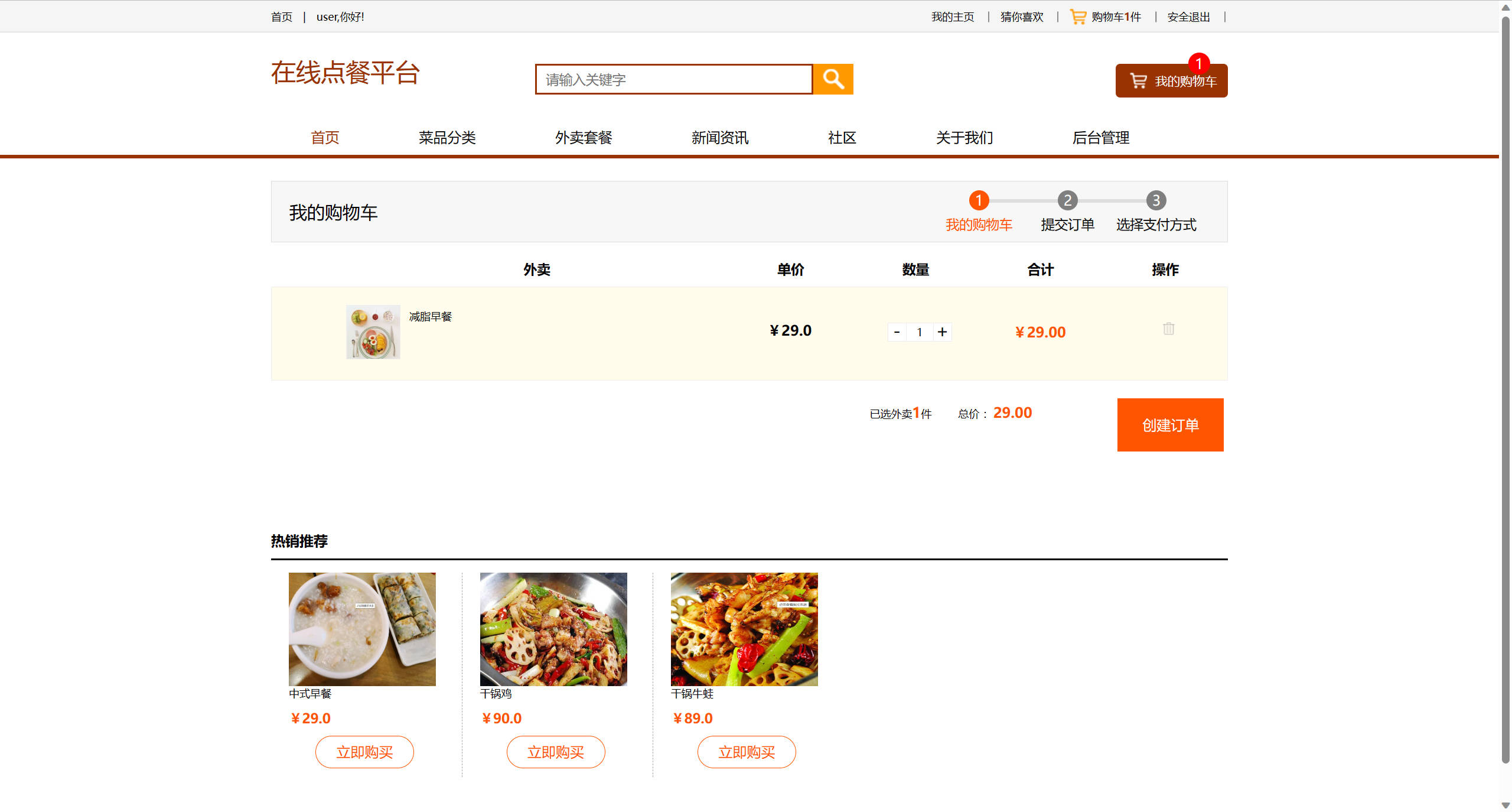1512x812 pixels.
Task: Click the keyword search input field
Action: [x=673, y=79]
